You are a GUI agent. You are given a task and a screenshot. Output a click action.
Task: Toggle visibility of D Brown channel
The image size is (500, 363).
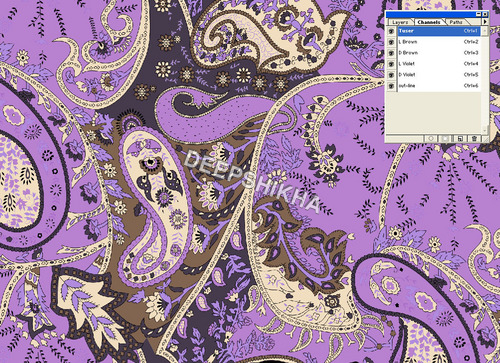coord(391,53)
